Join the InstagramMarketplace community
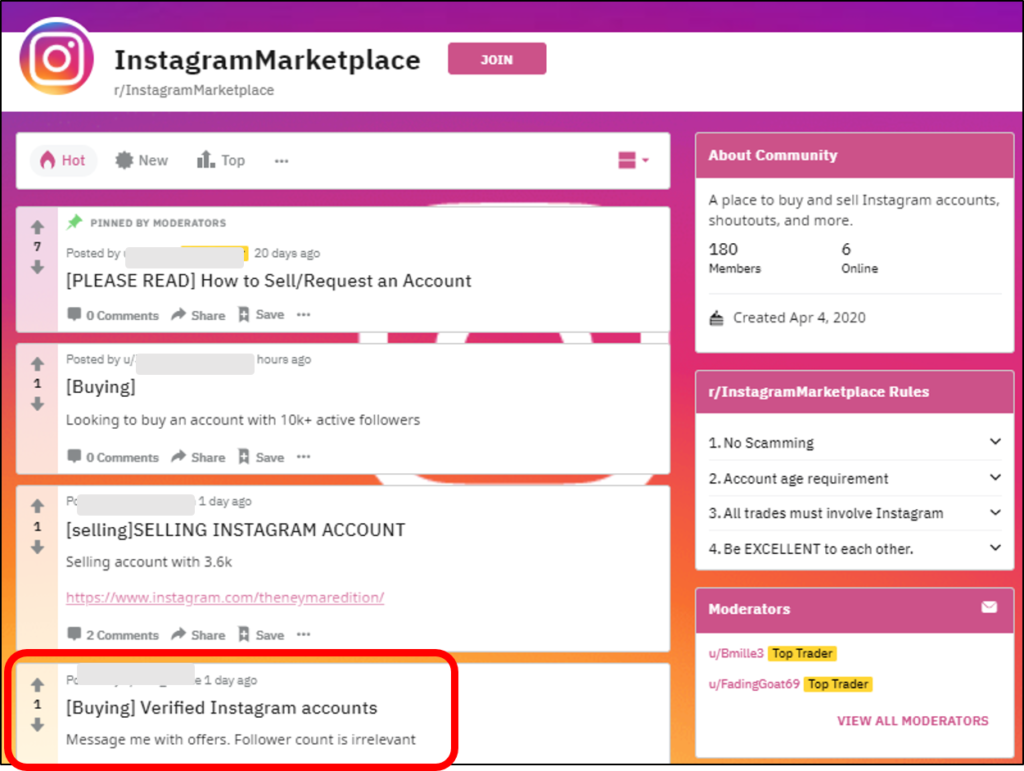1024x771 pixels. 496,59
